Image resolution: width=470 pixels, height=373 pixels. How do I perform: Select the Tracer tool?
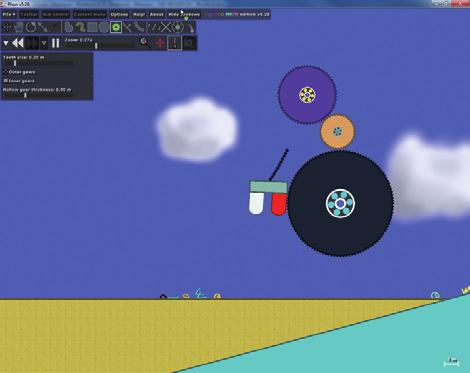190,27
